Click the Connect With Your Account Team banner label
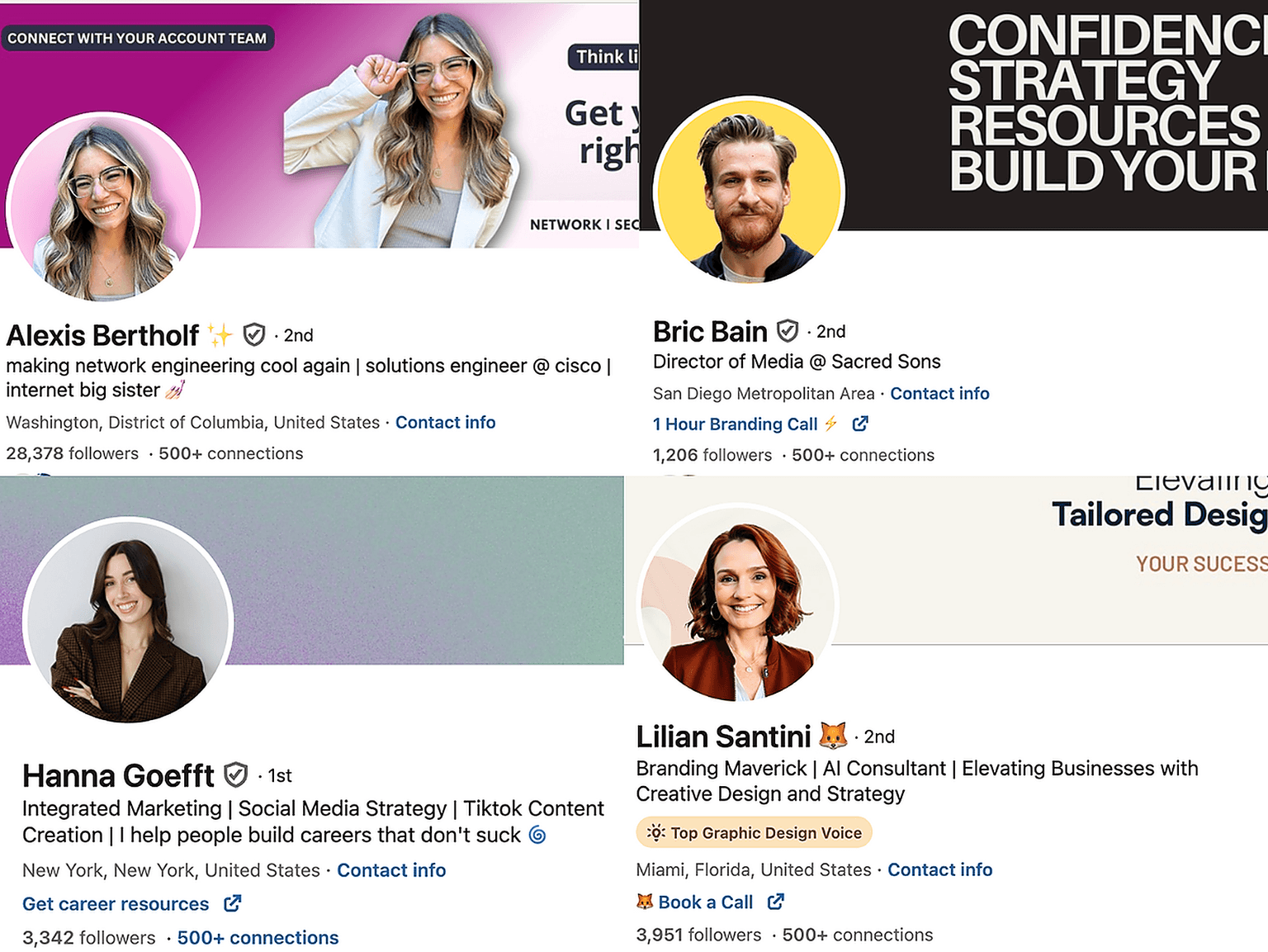Screen dimensions: 1268x952 coord(137,38)
